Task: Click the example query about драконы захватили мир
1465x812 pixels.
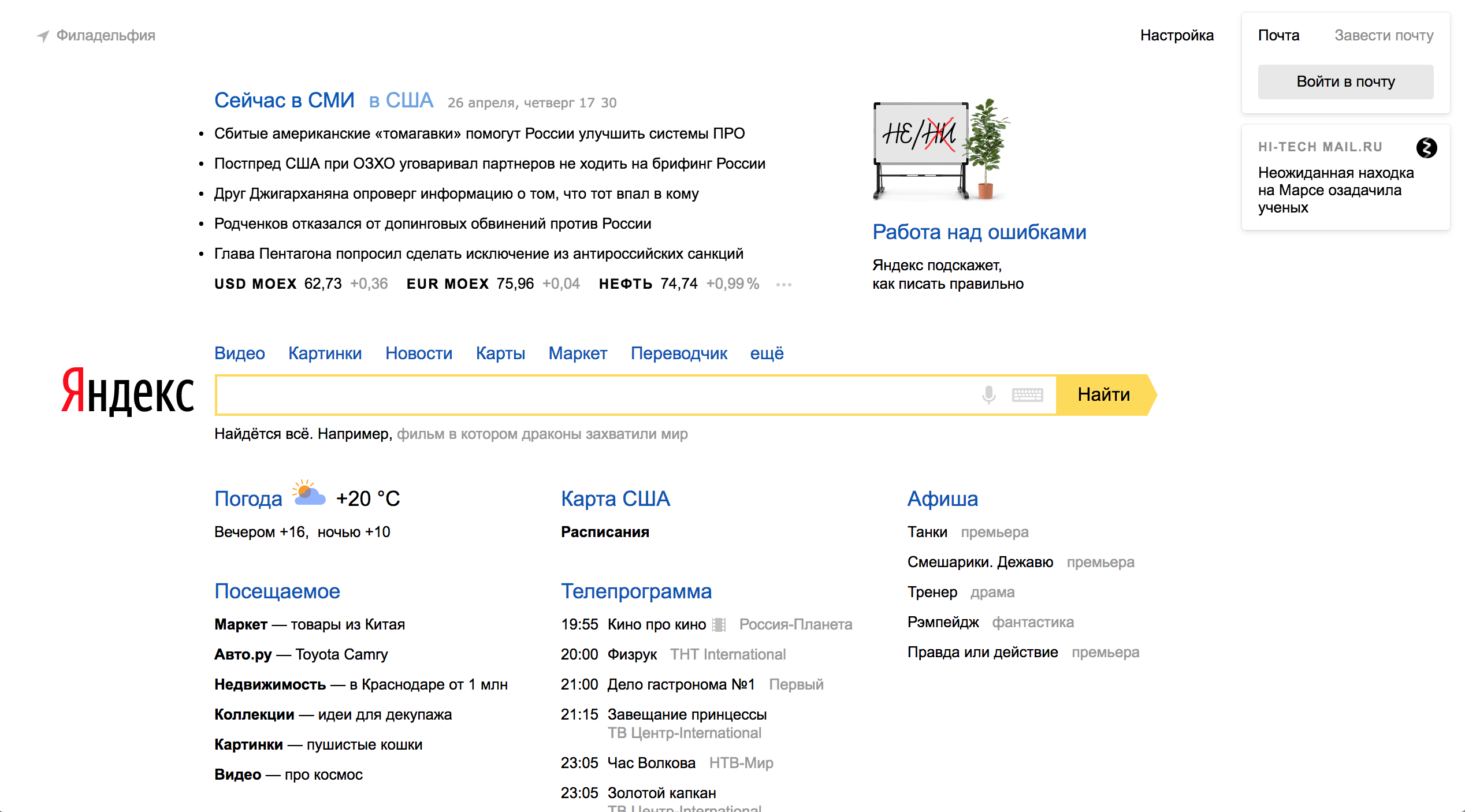Action: click(x=542, y=434)
